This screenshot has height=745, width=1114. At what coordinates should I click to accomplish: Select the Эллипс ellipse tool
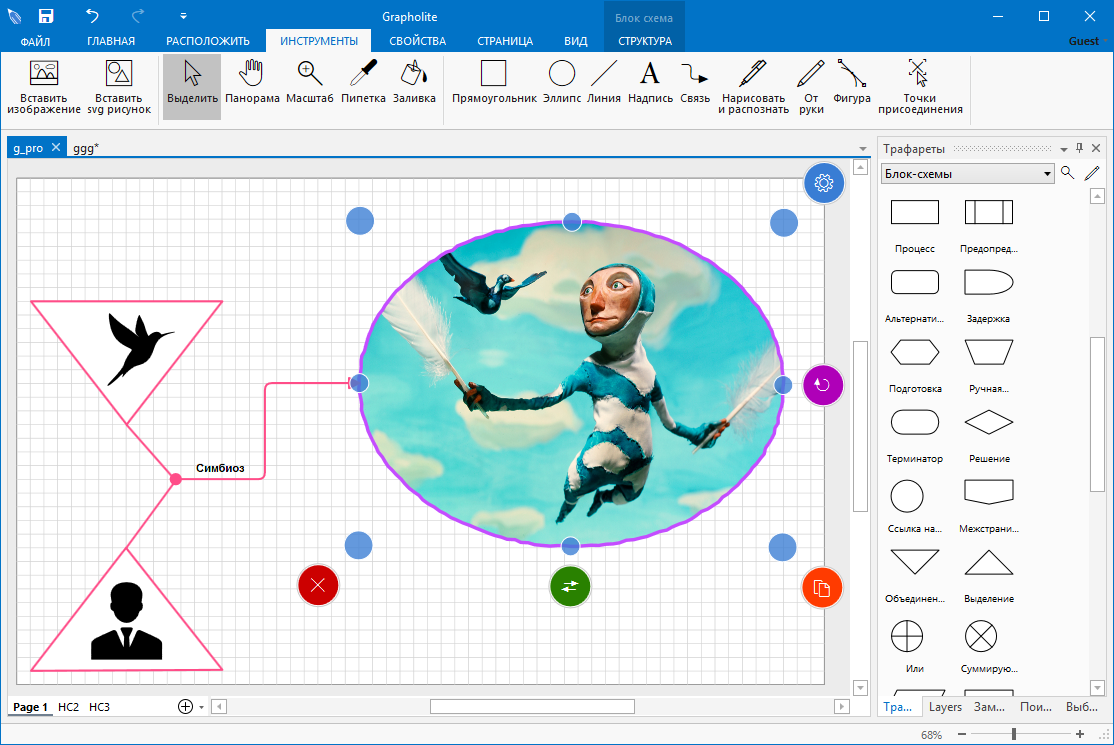(562, 83)
